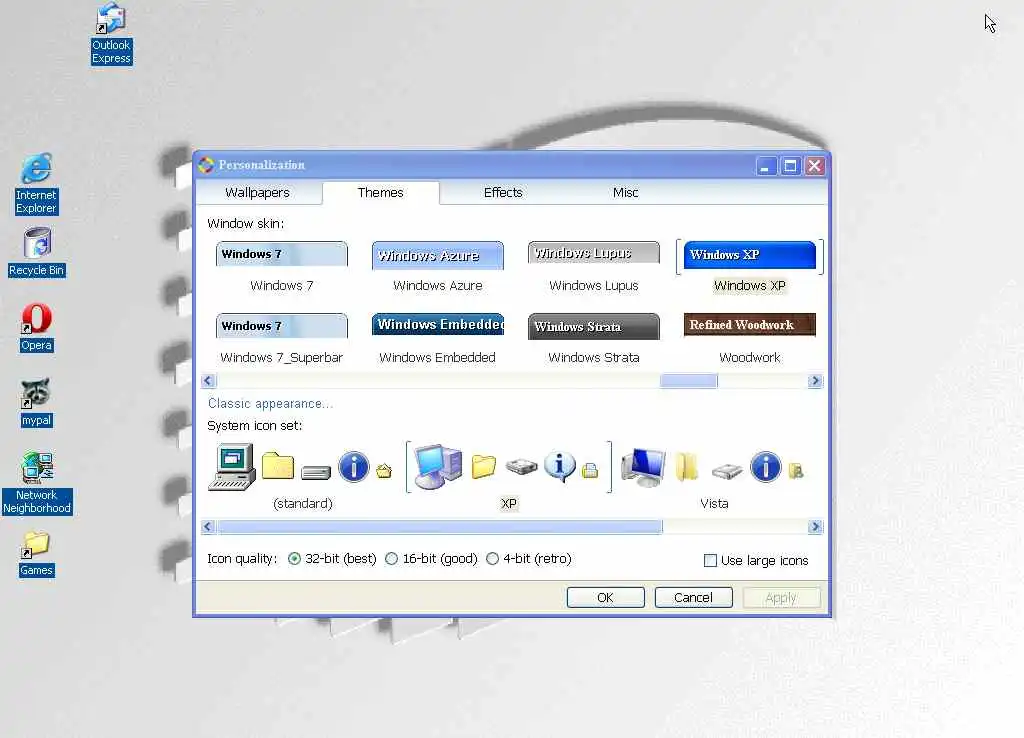Click icon set list left scroll arrow

[208, 526]
